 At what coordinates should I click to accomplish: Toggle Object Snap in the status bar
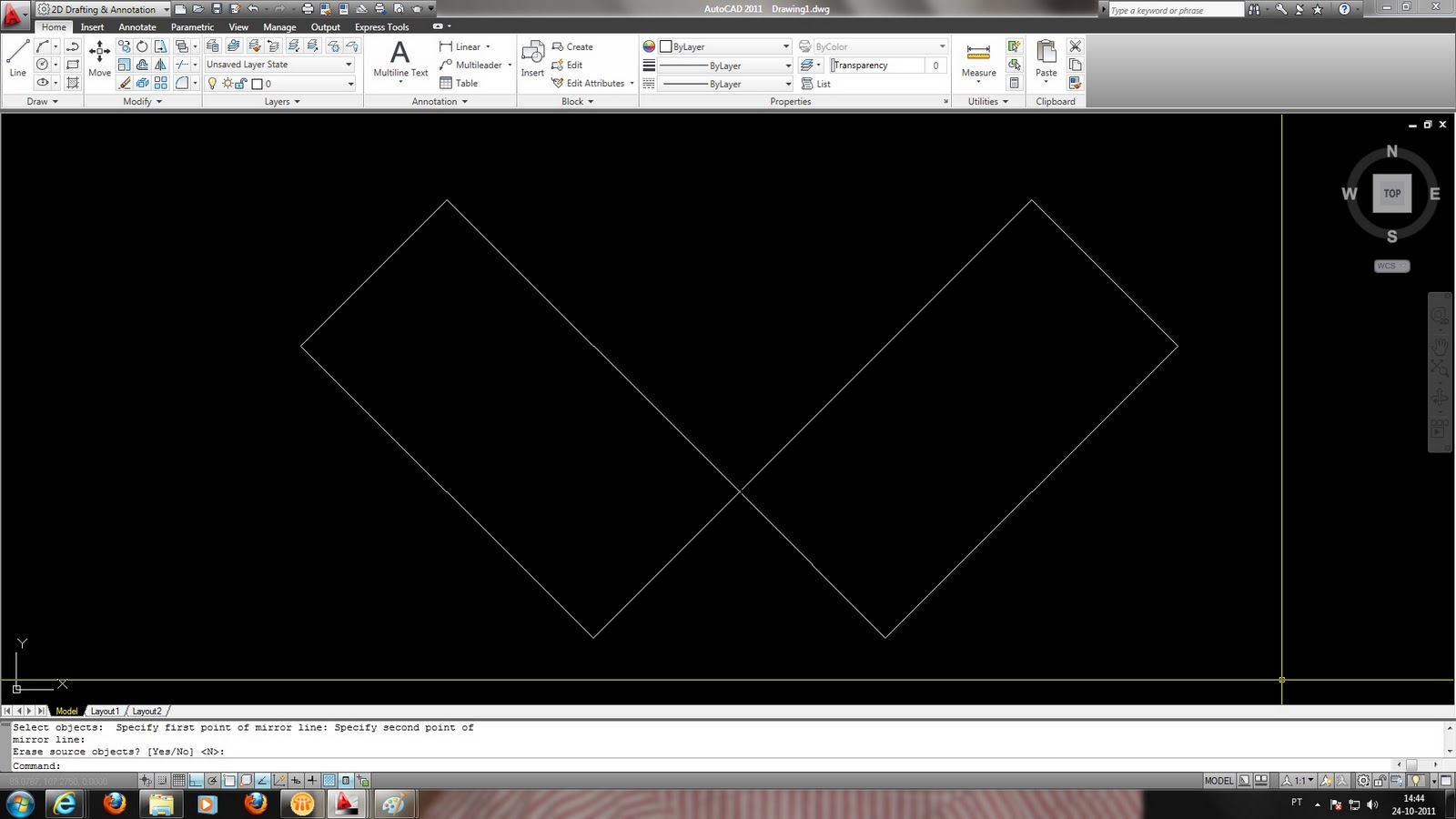pos(229,780)
